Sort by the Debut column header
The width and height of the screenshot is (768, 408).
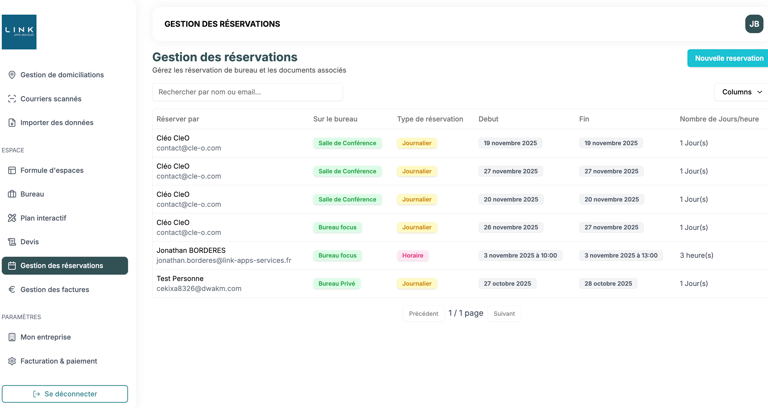(x=488, y=119)
